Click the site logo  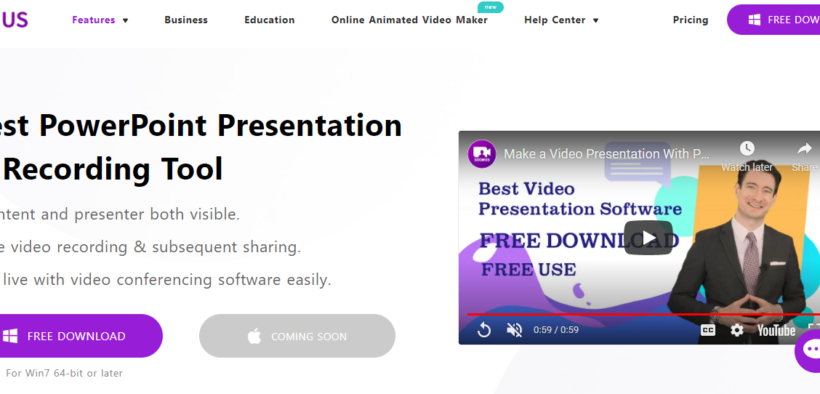(x=14, y=20)
